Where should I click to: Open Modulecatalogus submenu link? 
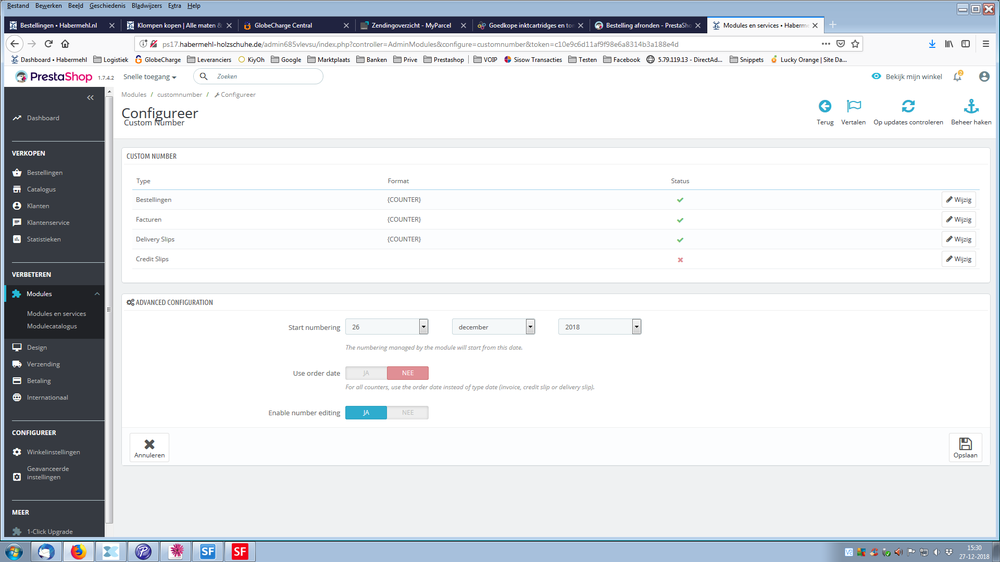click(x=52, y=326)
